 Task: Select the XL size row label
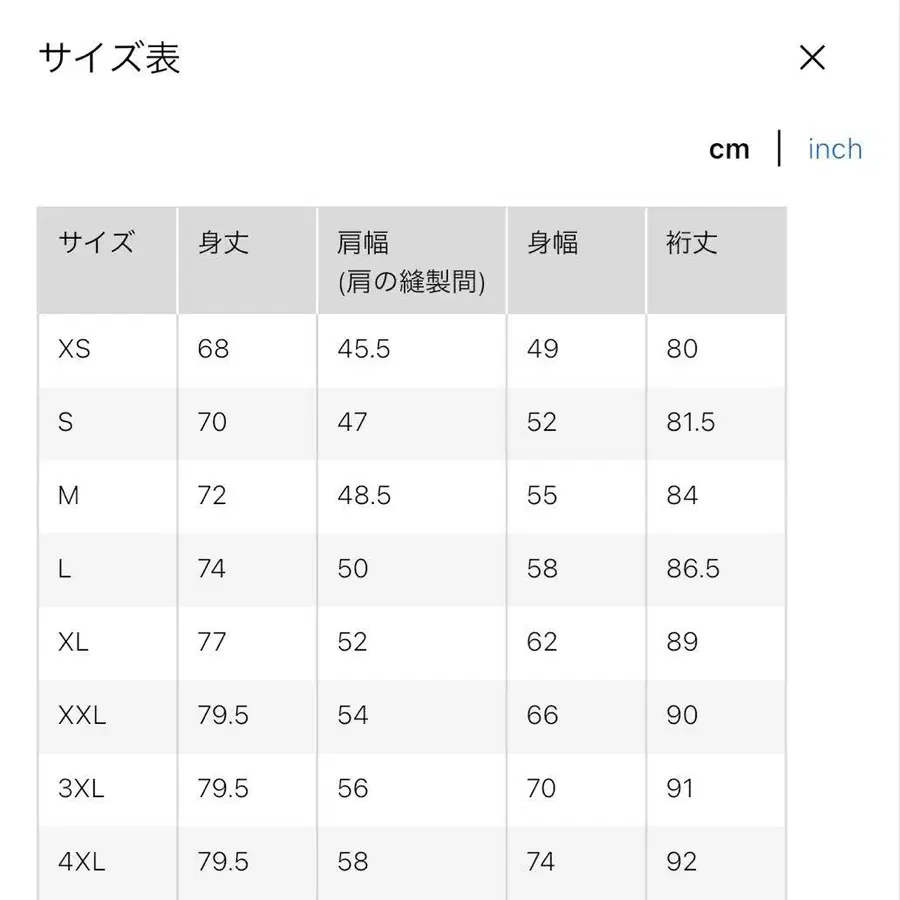pyautogui.click(x=74, y=643)
